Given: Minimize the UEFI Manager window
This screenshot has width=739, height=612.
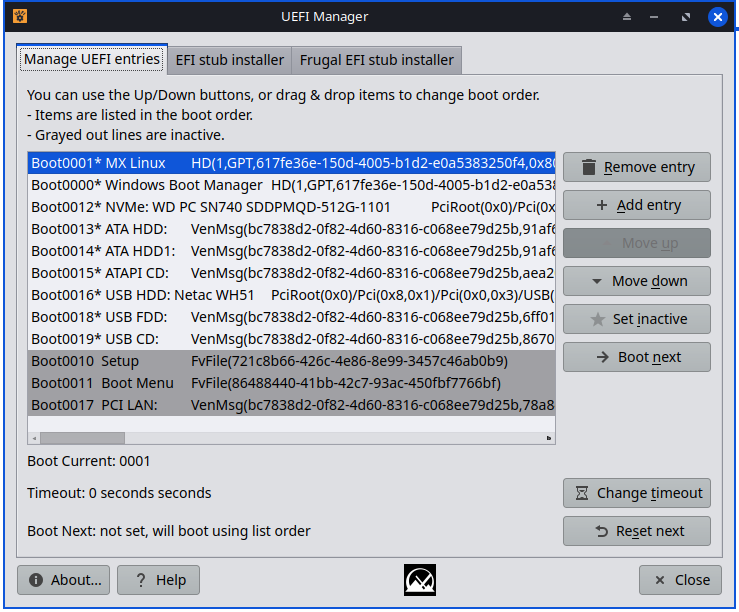Looking at the screenshot, I should pos(654,17).
